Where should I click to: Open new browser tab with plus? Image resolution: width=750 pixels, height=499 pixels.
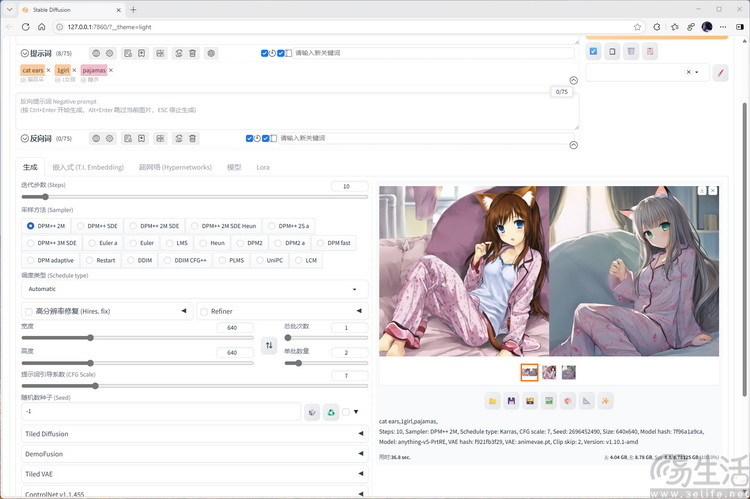click(133, 10)
